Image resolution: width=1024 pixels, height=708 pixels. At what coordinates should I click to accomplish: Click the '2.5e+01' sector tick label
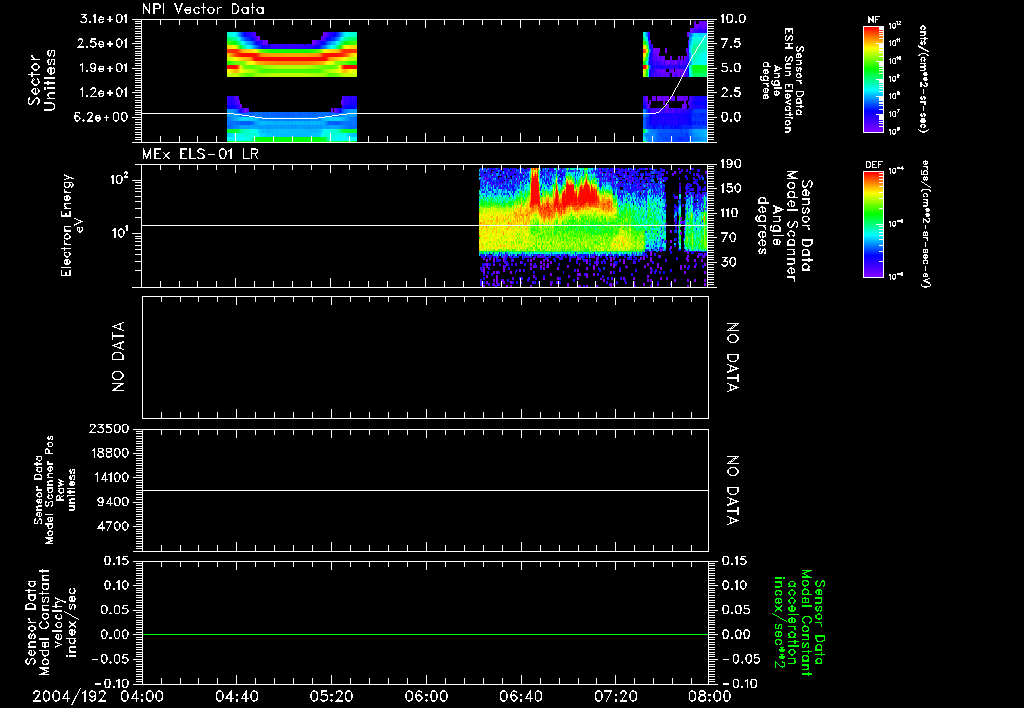[104, 43]
